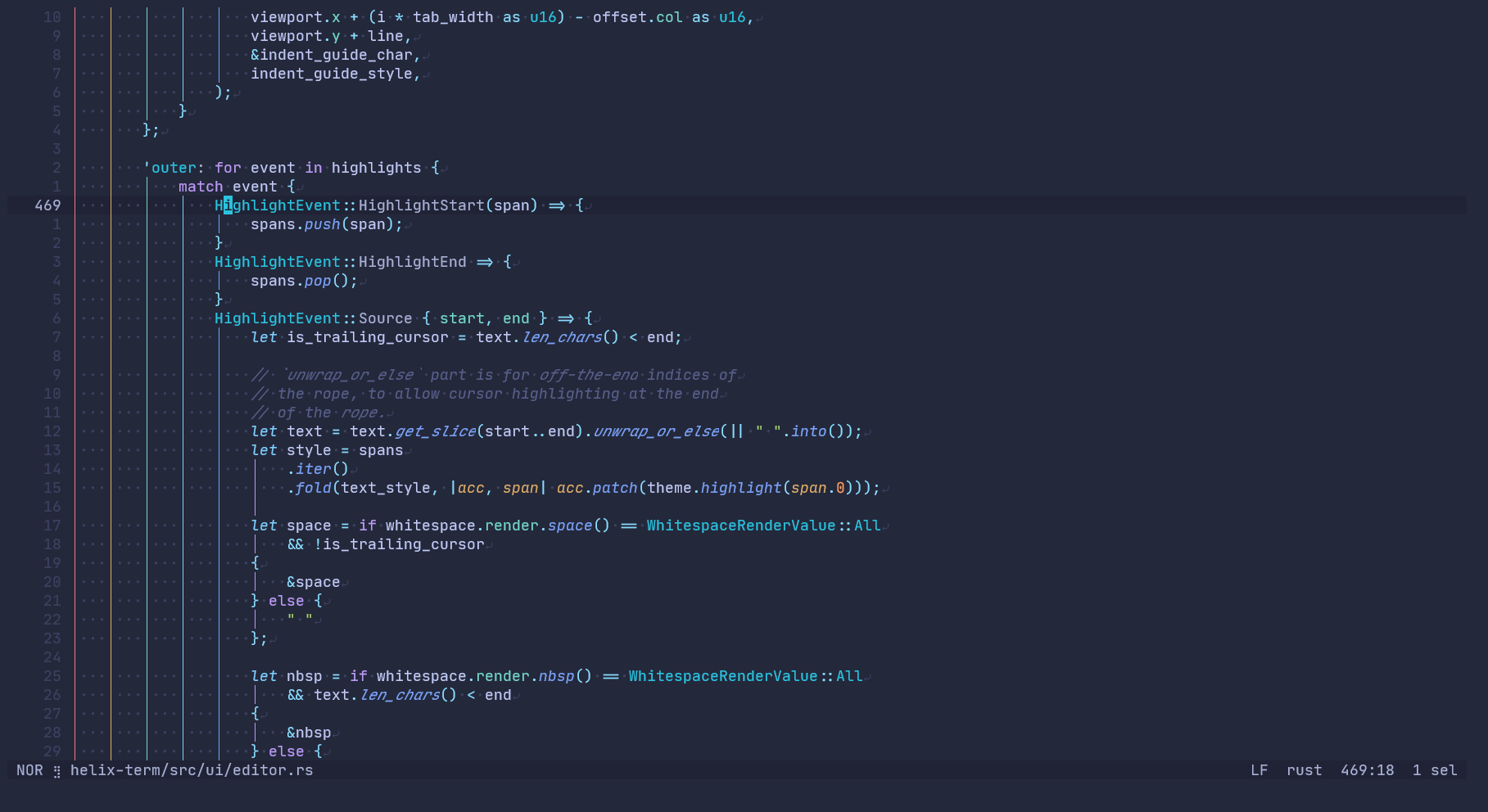1488x812 pixels.
Task: Click 'HighlightStart(span)' on the cursor line
Action: (449, 205)
